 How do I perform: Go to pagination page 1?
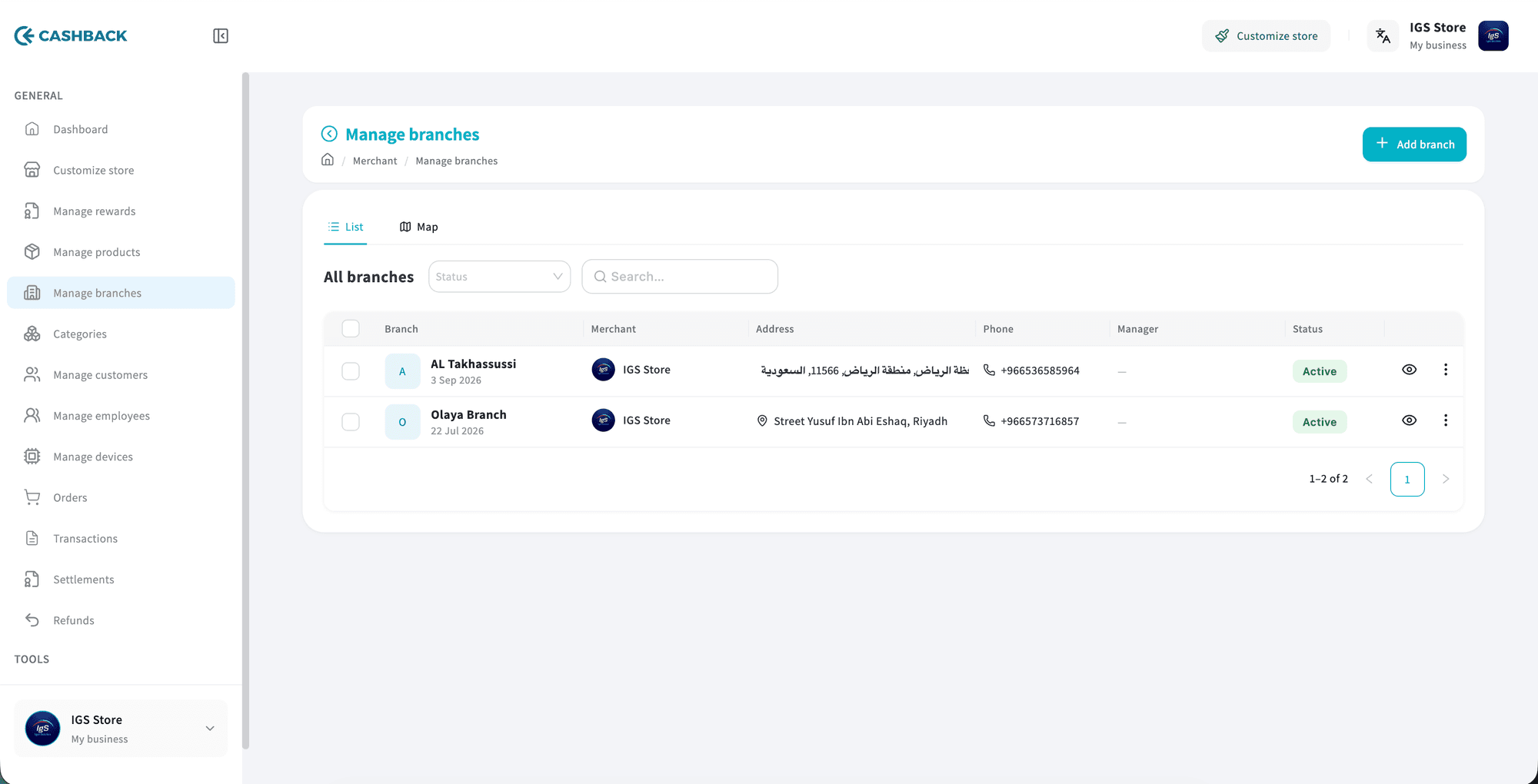pos(1407,479)
